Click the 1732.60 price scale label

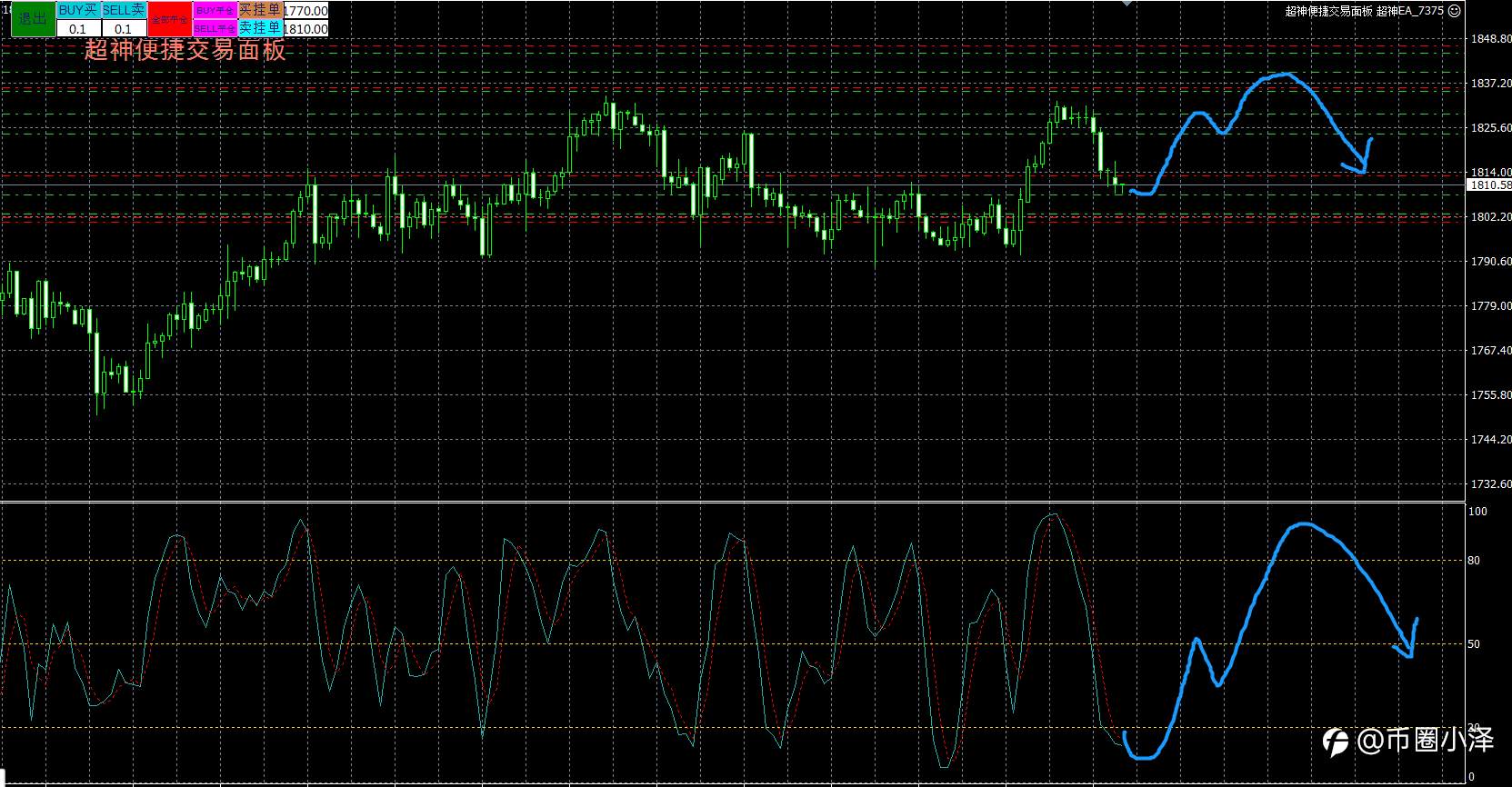1492,484
